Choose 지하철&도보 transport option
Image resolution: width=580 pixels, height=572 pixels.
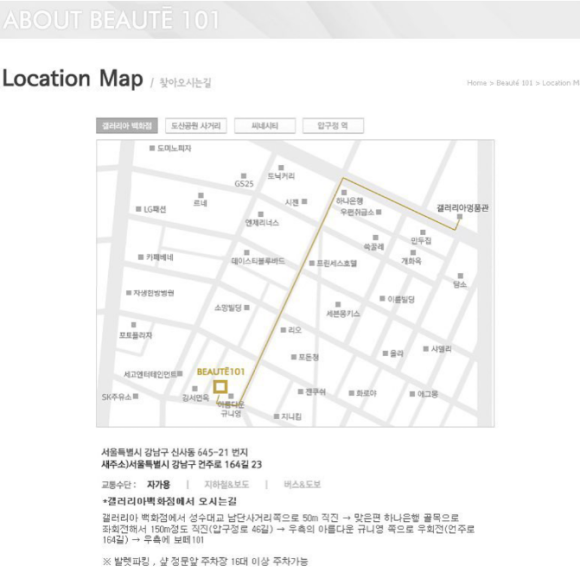(x=226, y=484)
